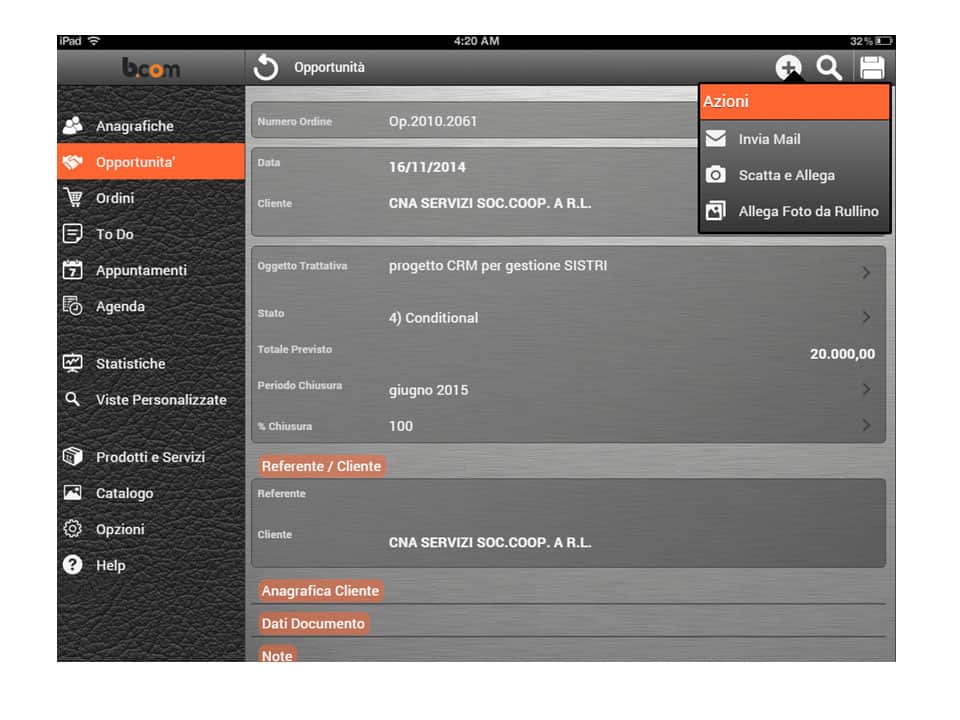The width and height of the screenshot is (960, 720).
Task: Open the Dati Documento section
Action: 313,623
